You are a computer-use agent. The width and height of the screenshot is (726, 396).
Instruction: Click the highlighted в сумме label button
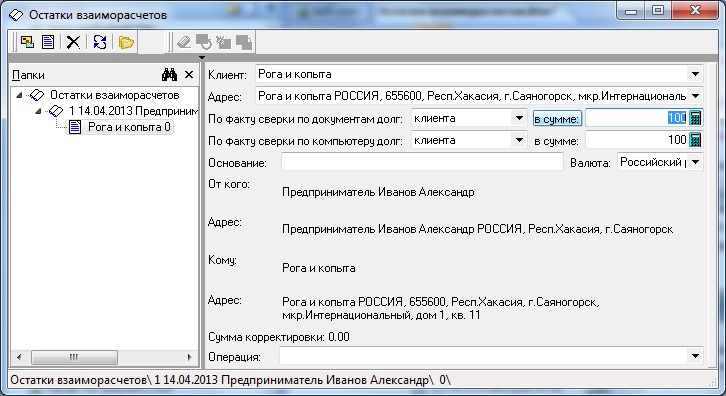[557, 119]
